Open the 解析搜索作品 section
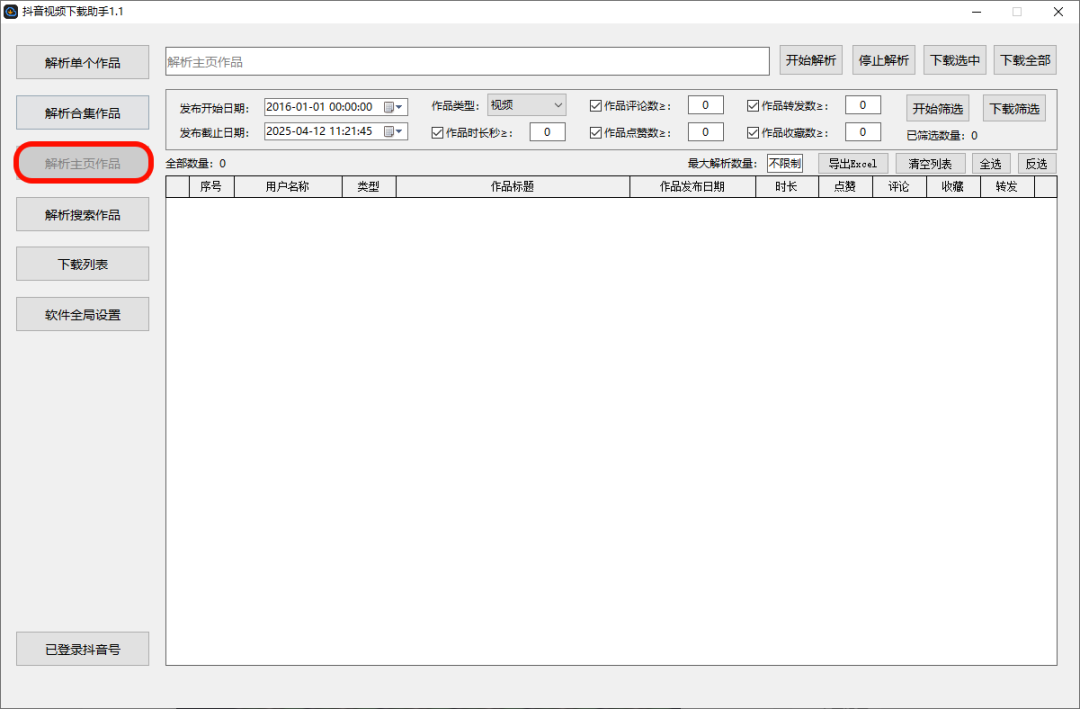 83,214
